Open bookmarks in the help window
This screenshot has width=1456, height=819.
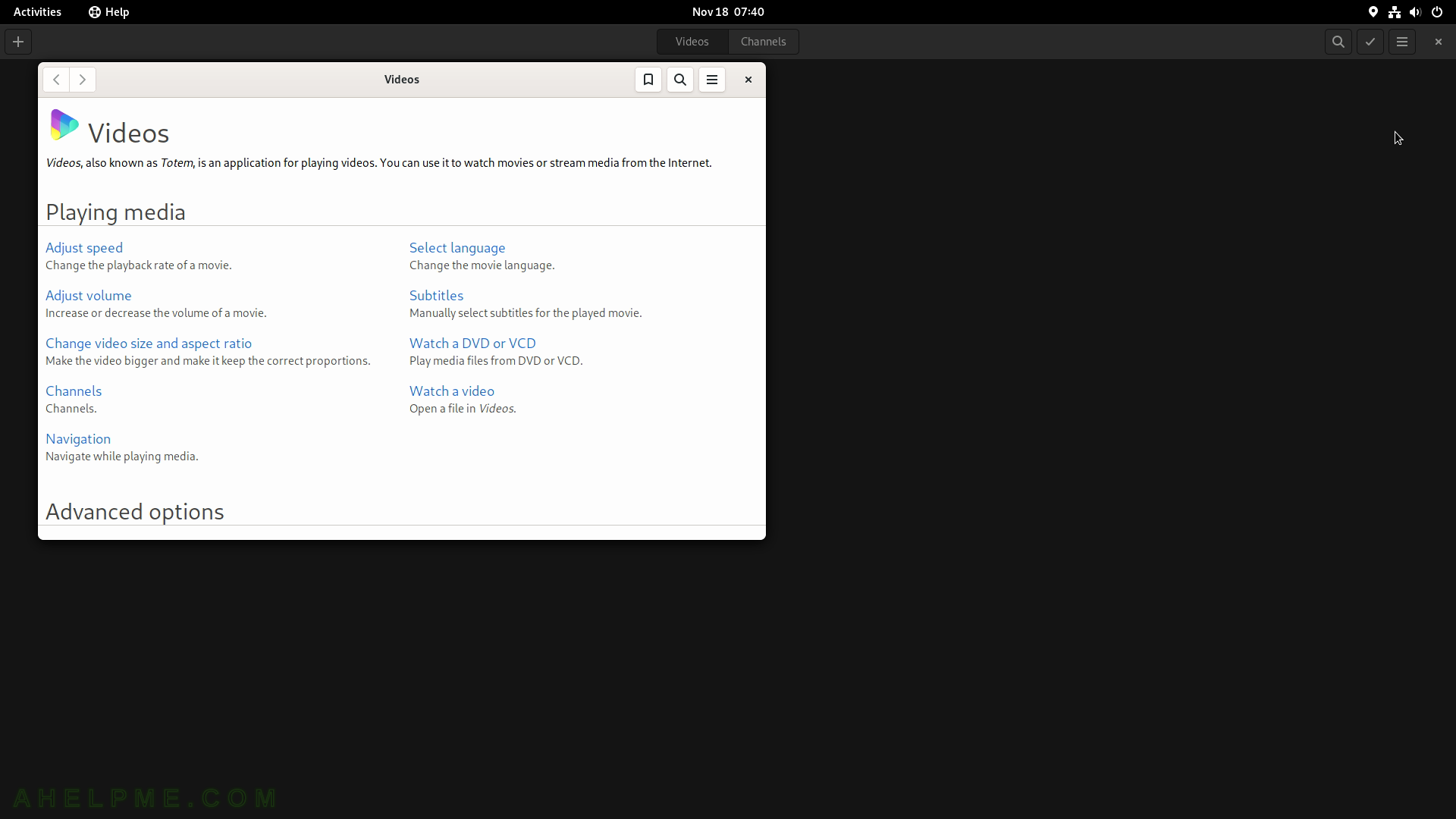pos(648,80)
